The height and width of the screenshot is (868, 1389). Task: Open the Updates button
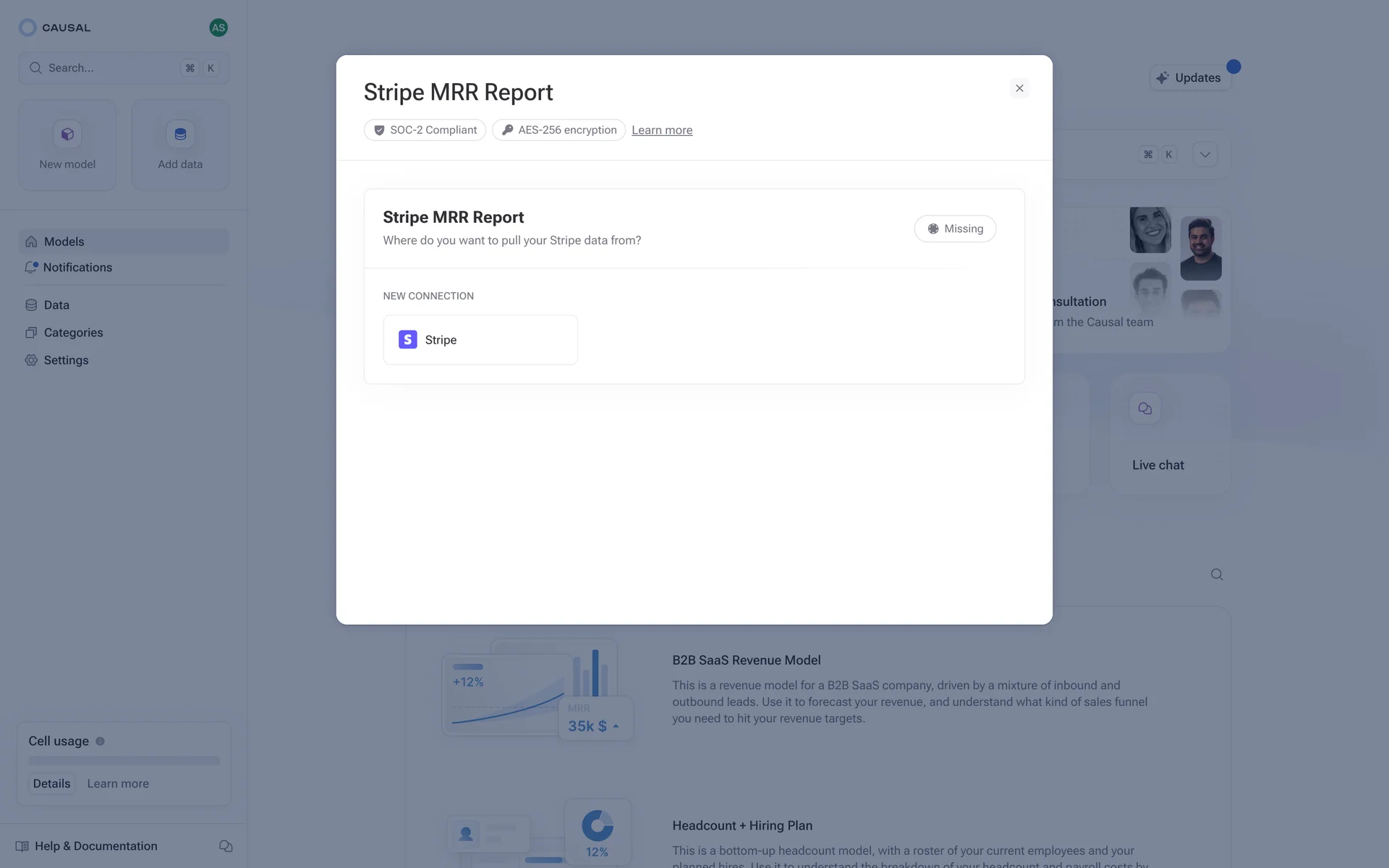tap(1189, 78)
